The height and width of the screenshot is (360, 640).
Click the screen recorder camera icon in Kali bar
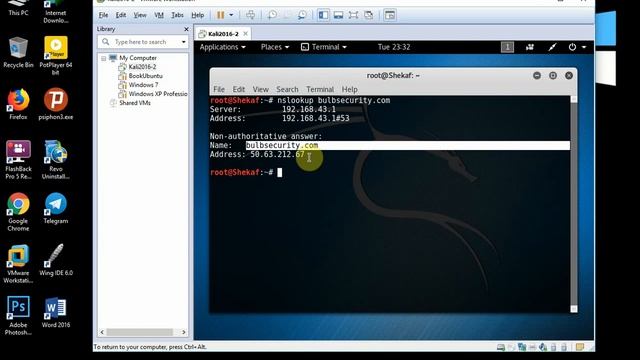(530, 47)
